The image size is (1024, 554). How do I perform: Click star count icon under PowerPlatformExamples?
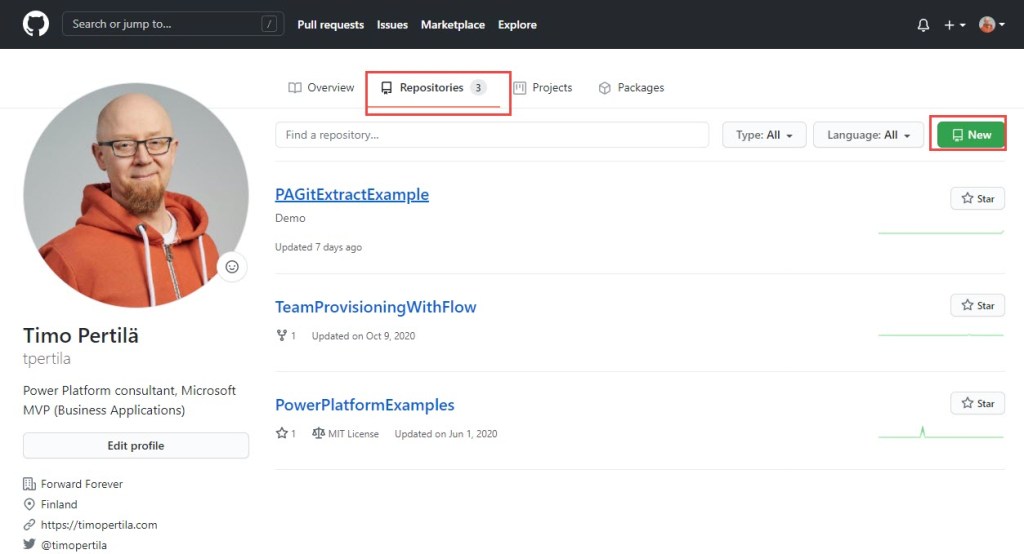click(x=282, y=434)
